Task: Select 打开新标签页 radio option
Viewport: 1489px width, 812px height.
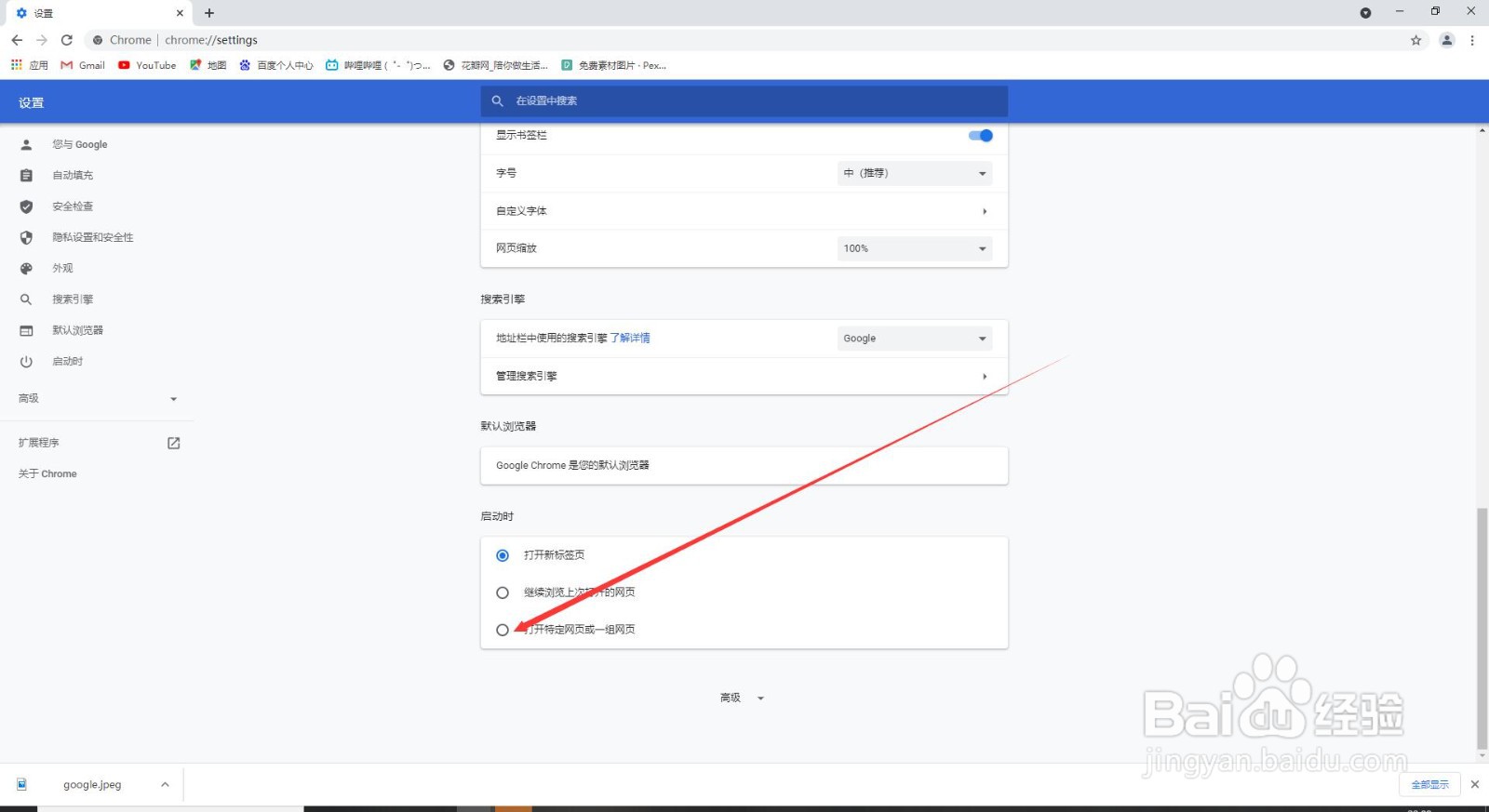Action: [503, 555]
